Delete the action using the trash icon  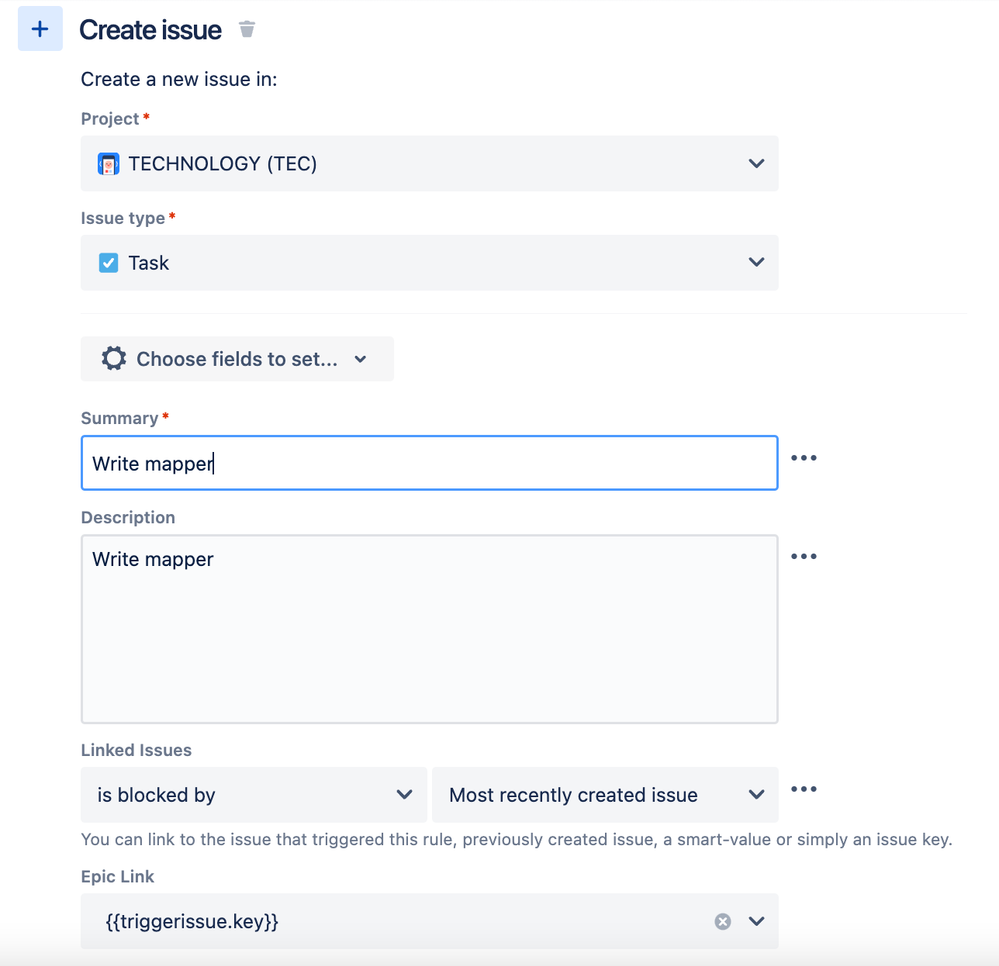(247, 29)
